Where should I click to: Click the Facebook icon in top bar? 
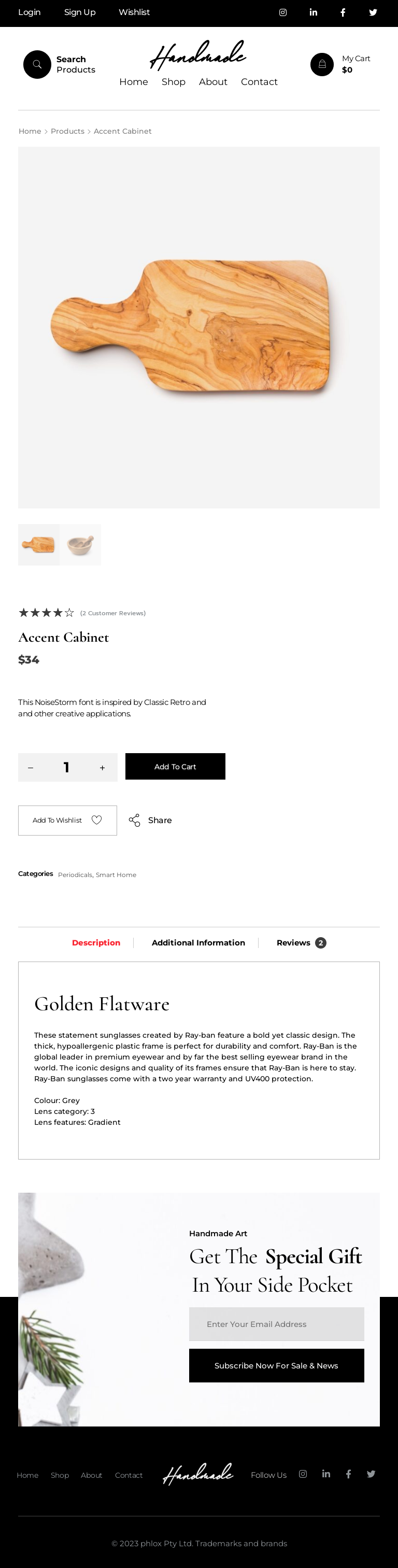(x=343, y=13)
